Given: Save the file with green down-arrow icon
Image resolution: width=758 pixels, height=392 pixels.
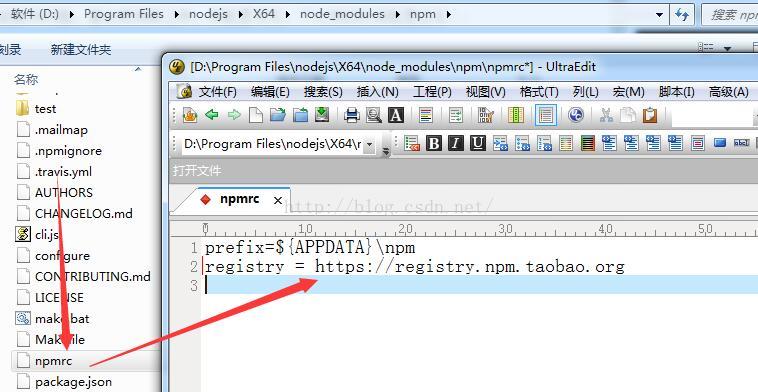Looking at the screenshot, I should [x=322, y=115].
